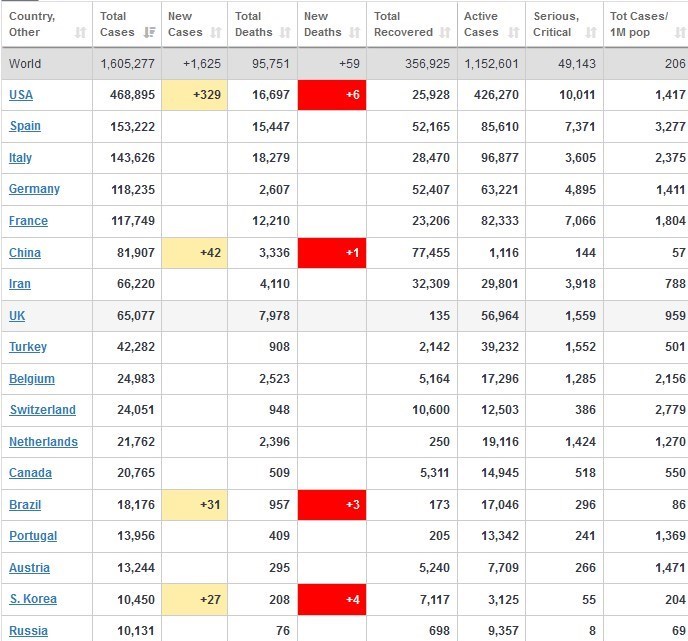Select USA new deaths +6 red cell

pyautogui.click(x=332, y=95)
